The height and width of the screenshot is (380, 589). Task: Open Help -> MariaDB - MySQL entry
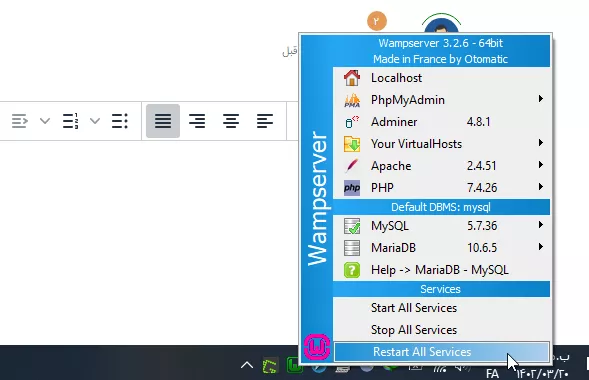point(441,270)
